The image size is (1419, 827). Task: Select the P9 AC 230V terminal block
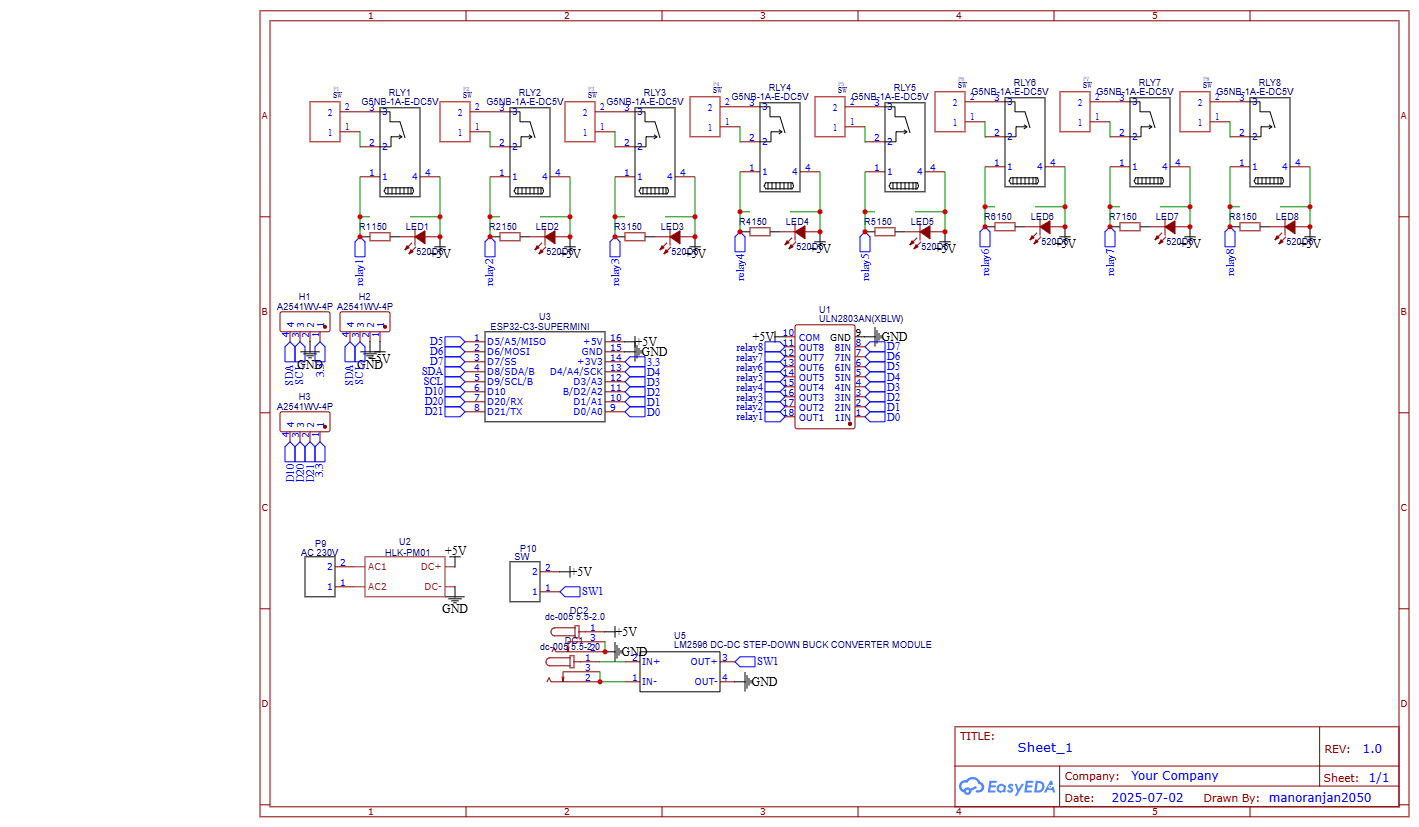pyautogui.click(x=320, y=577)
